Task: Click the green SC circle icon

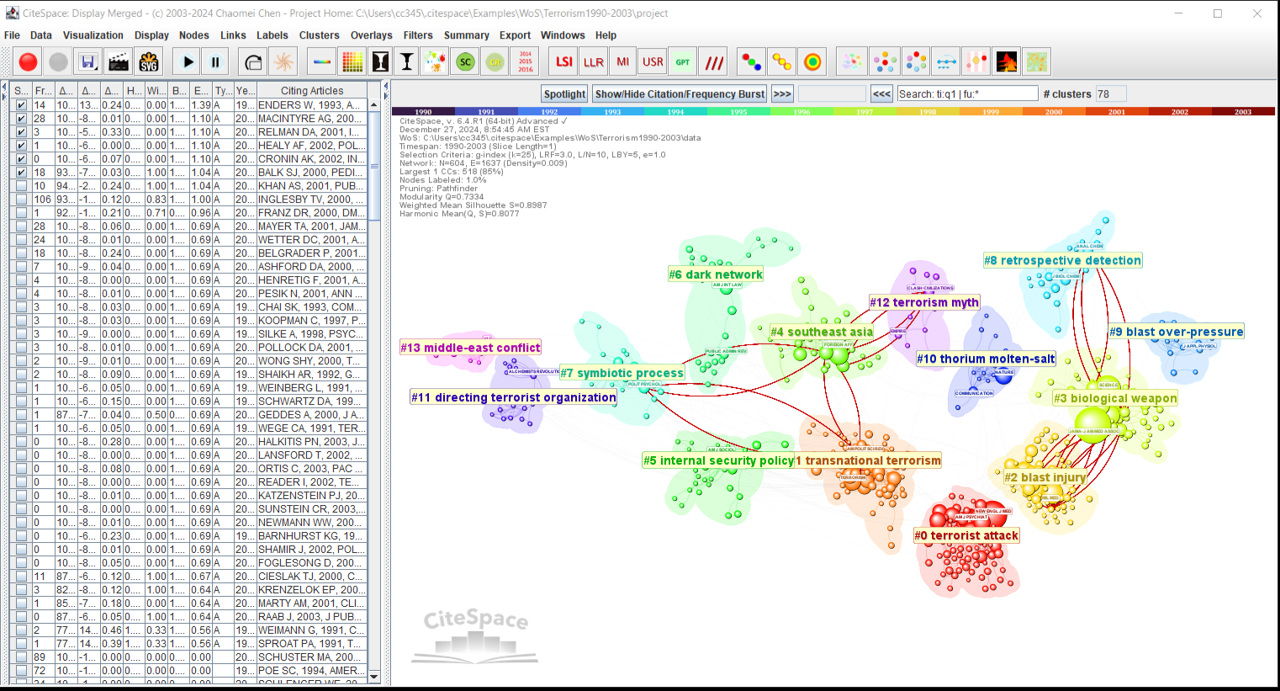Action: tap(464, 62)
